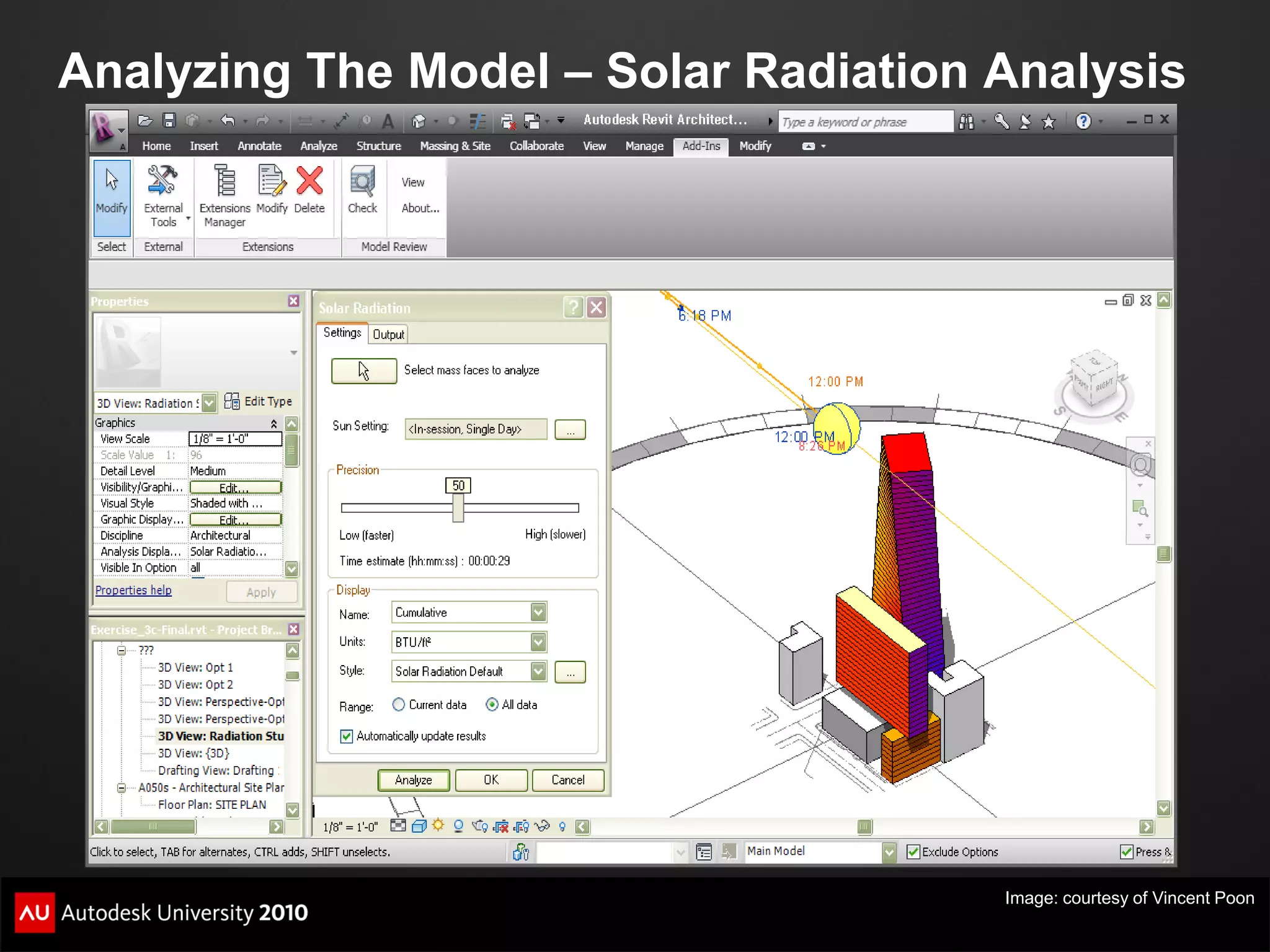Open Extensions Manager
Screen dimensions: 1270x952
point(224,197)
